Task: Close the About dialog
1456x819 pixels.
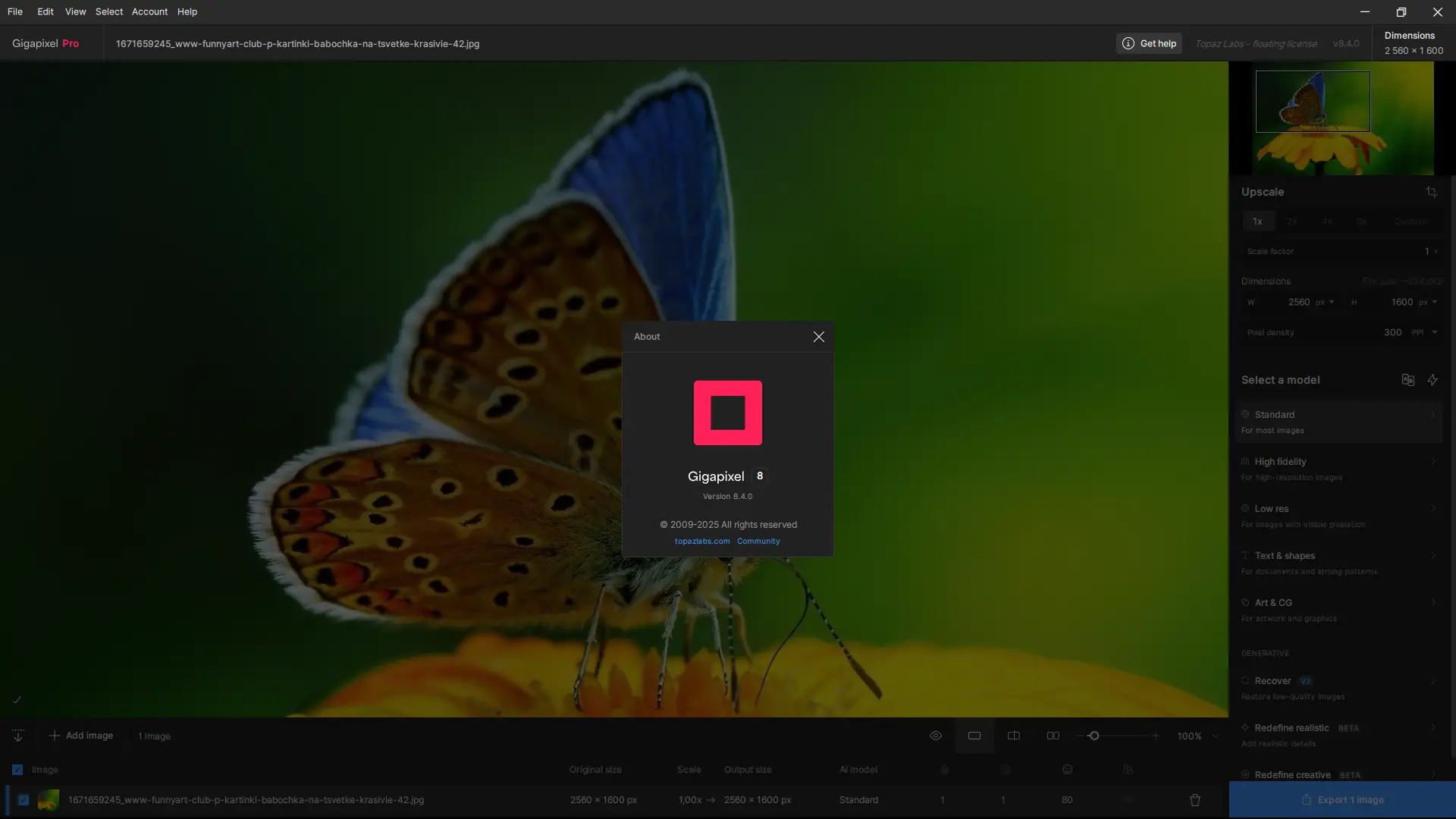Action: (x=818, y=337)
